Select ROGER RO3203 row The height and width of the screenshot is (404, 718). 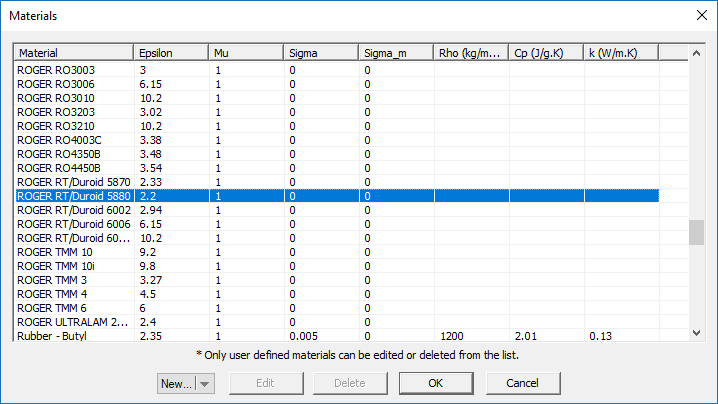tap(337, 112)
